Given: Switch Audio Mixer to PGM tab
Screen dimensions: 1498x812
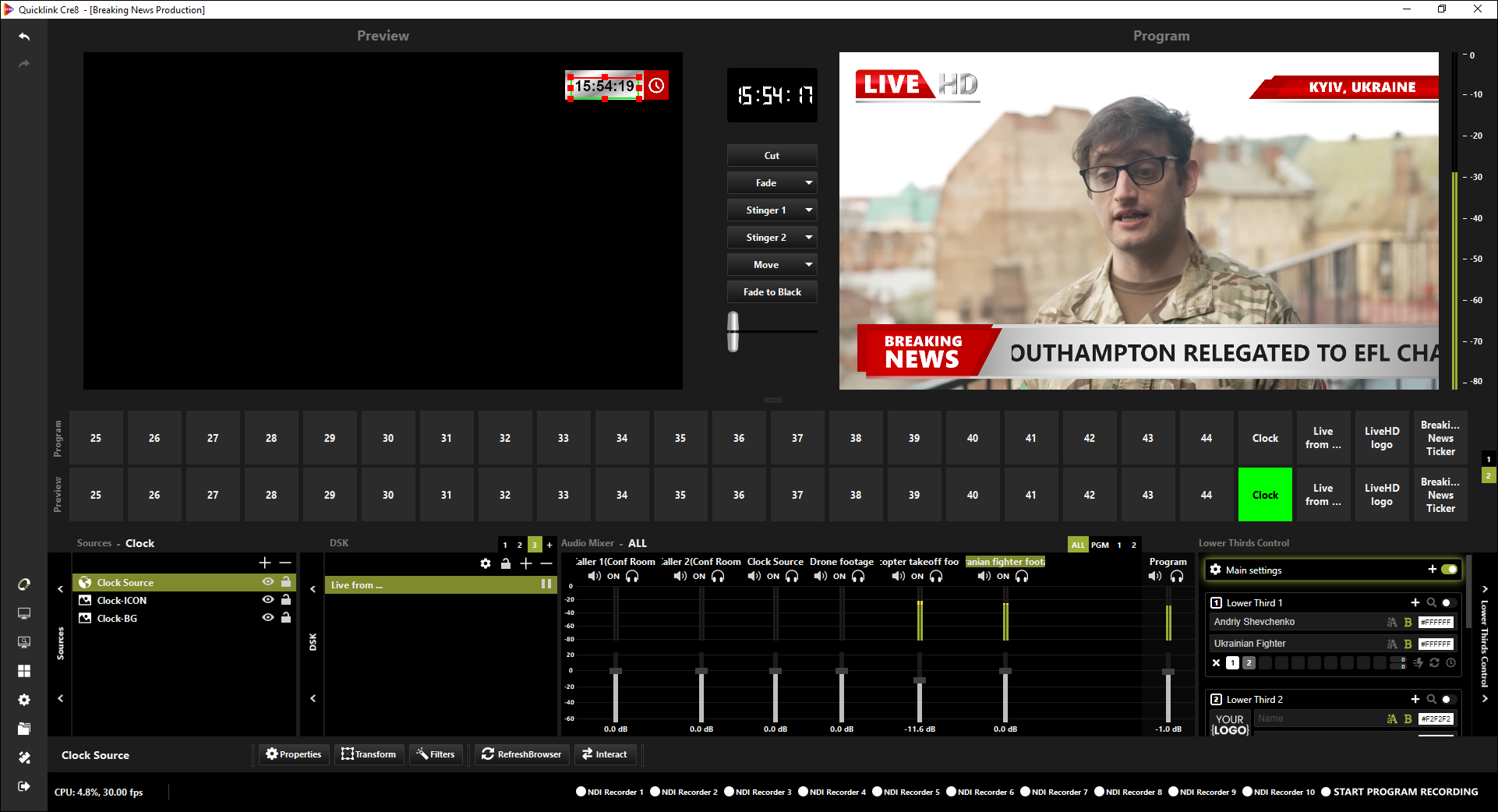Looking at the screenshot, I should [1100, 545].
